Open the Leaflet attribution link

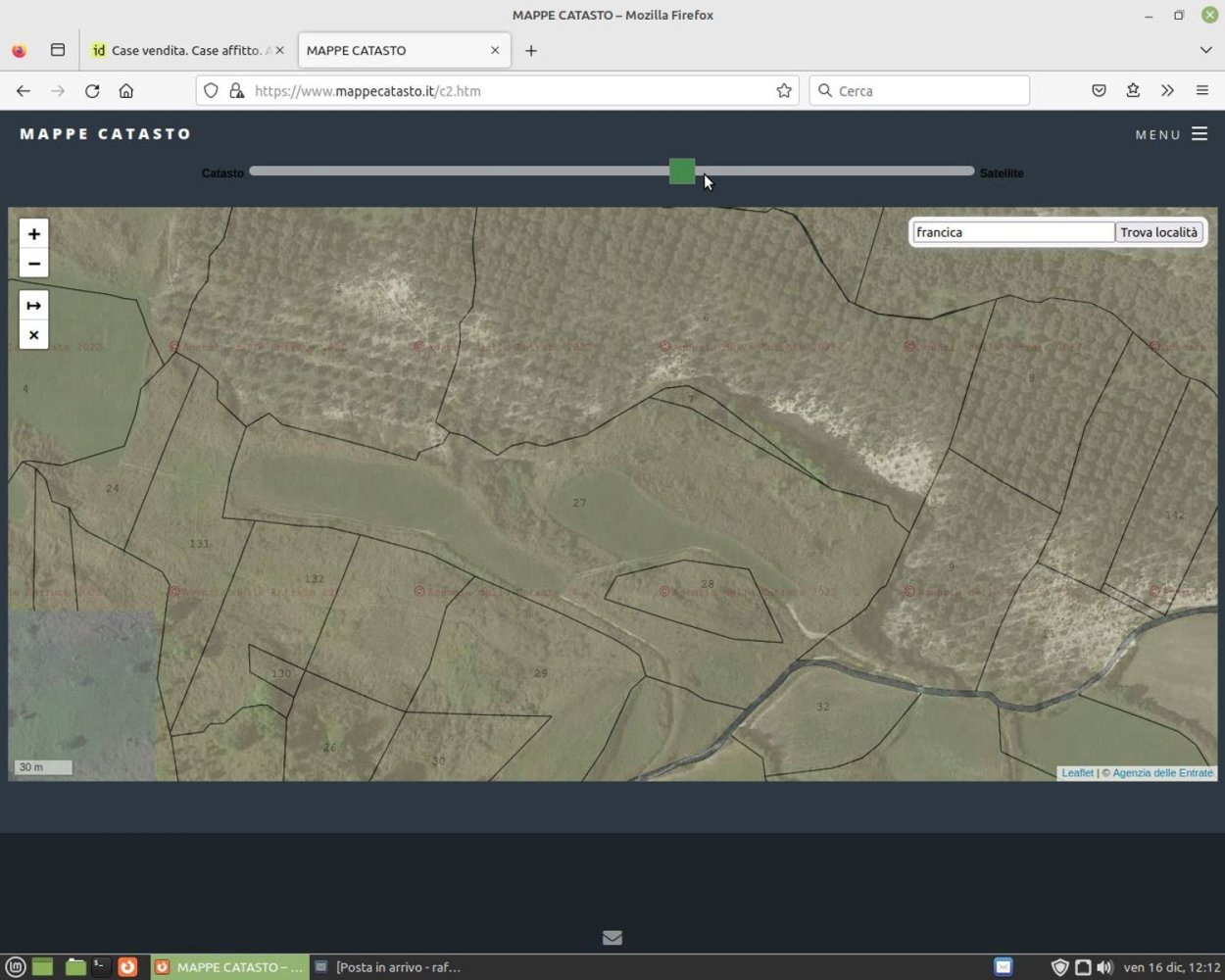click(1077, 773)
